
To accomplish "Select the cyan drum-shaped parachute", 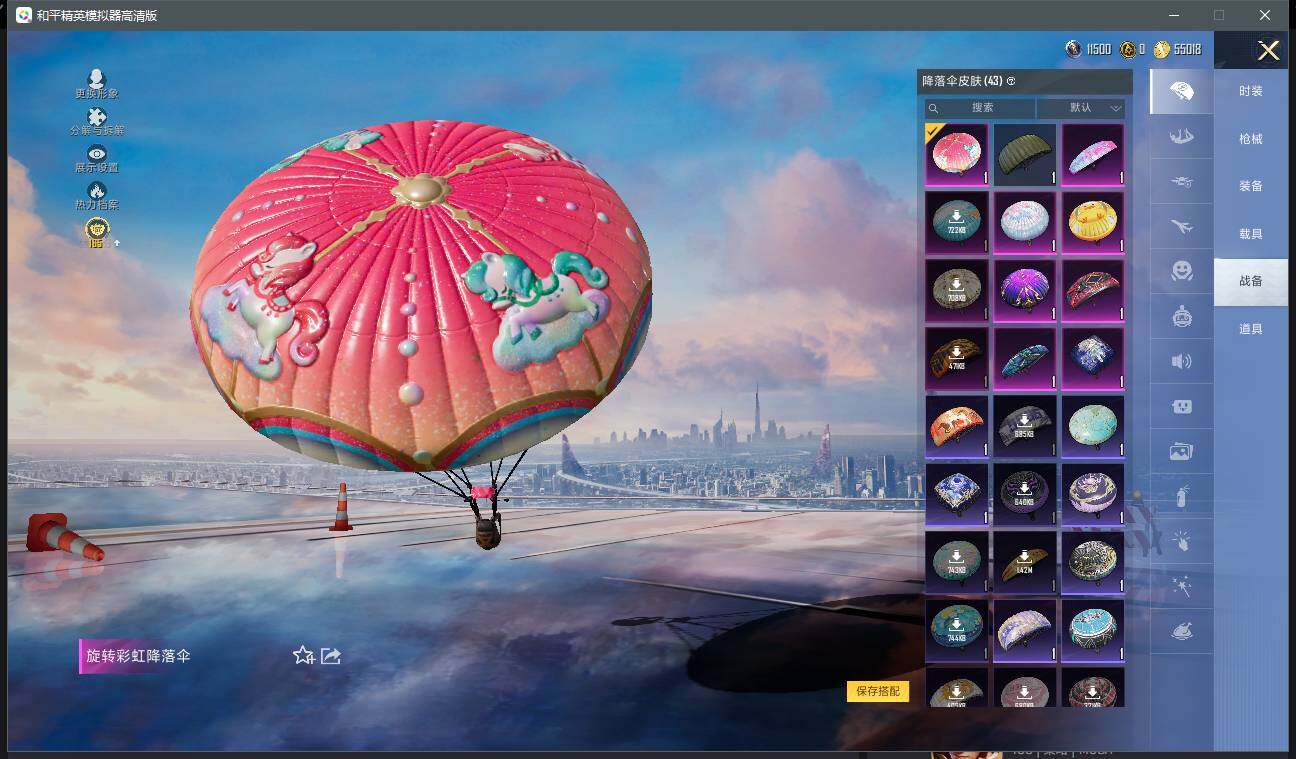I will pos(1093,630).
